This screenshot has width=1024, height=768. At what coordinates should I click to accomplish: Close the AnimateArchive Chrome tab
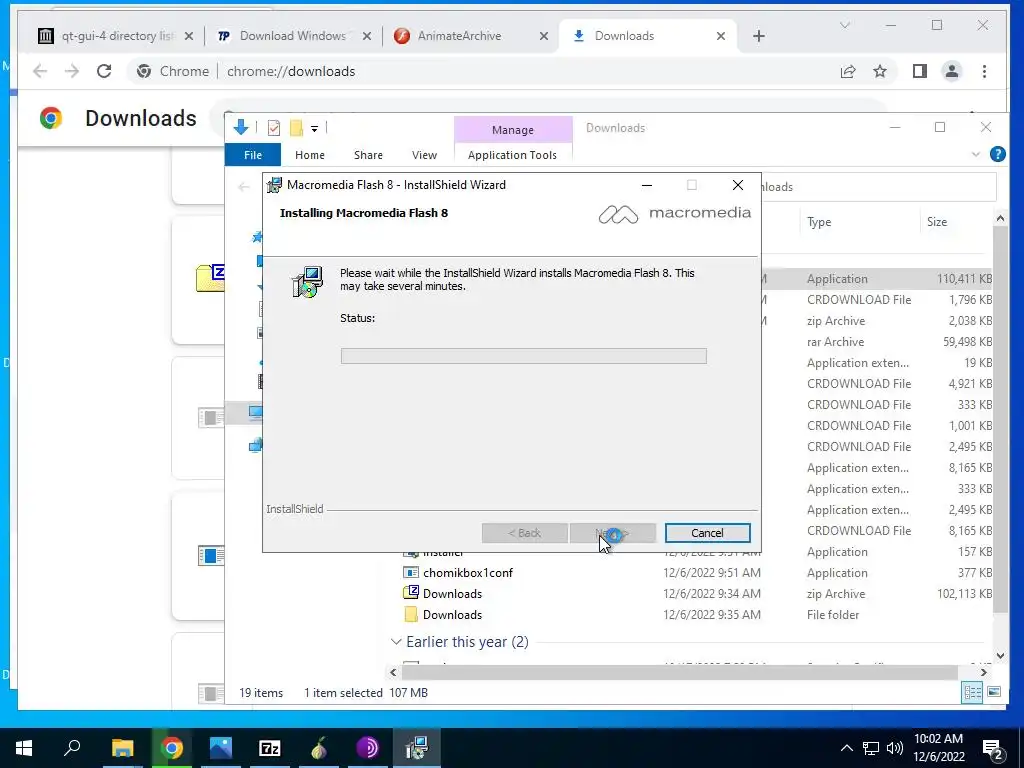click(543, 37)
